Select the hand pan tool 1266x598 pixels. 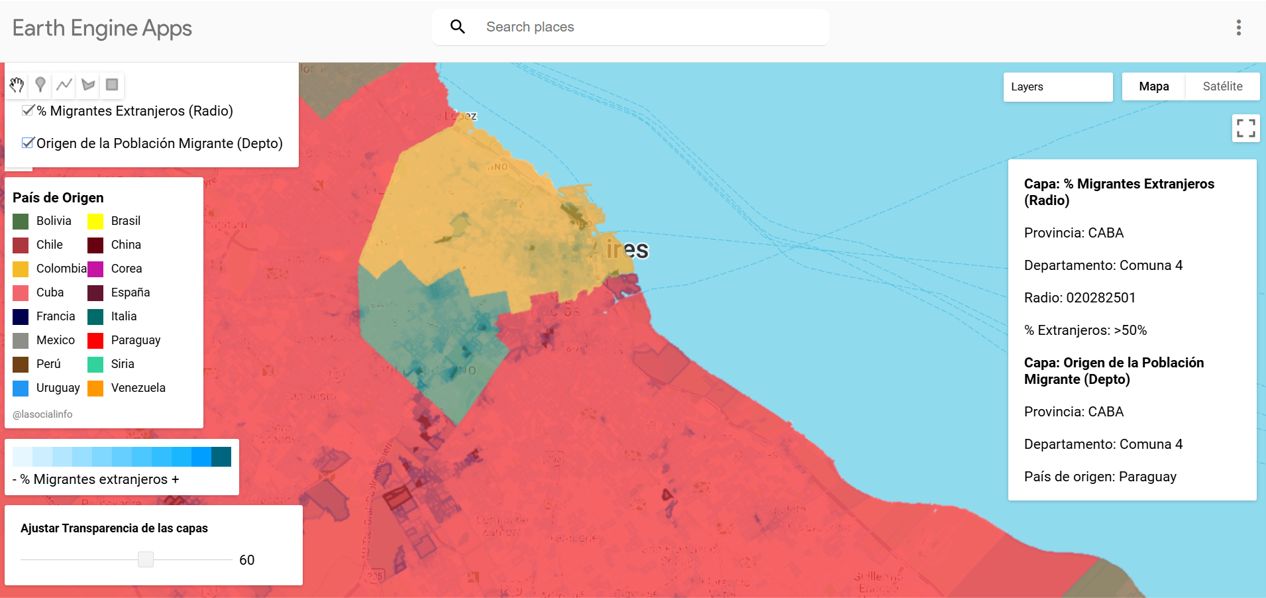coord(17,85)
